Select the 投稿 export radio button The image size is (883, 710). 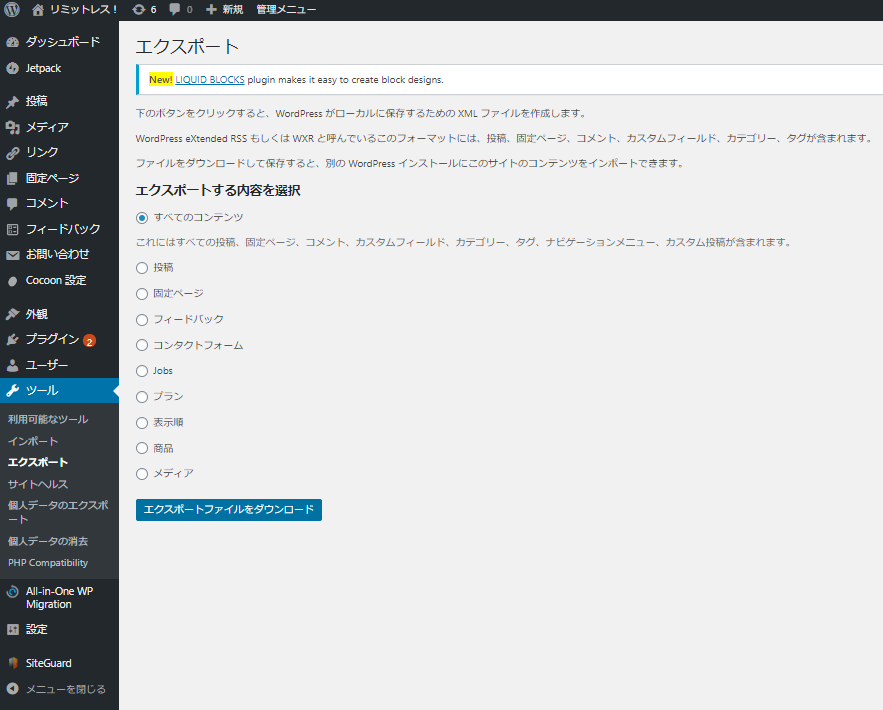click(142, 268)
